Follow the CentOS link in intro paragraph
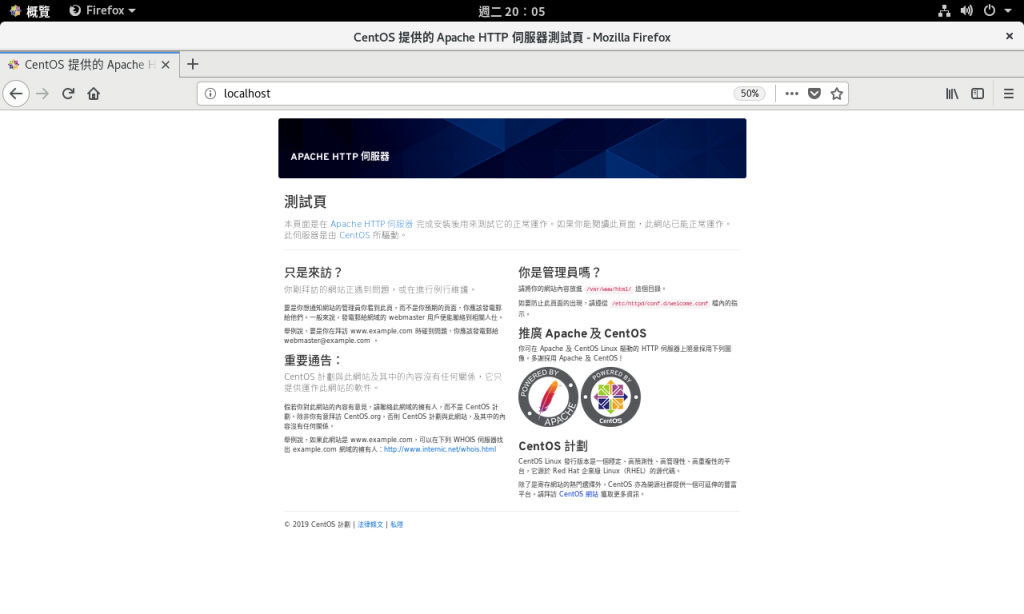This screenshot has width=1024, height=614. point(354,235)
